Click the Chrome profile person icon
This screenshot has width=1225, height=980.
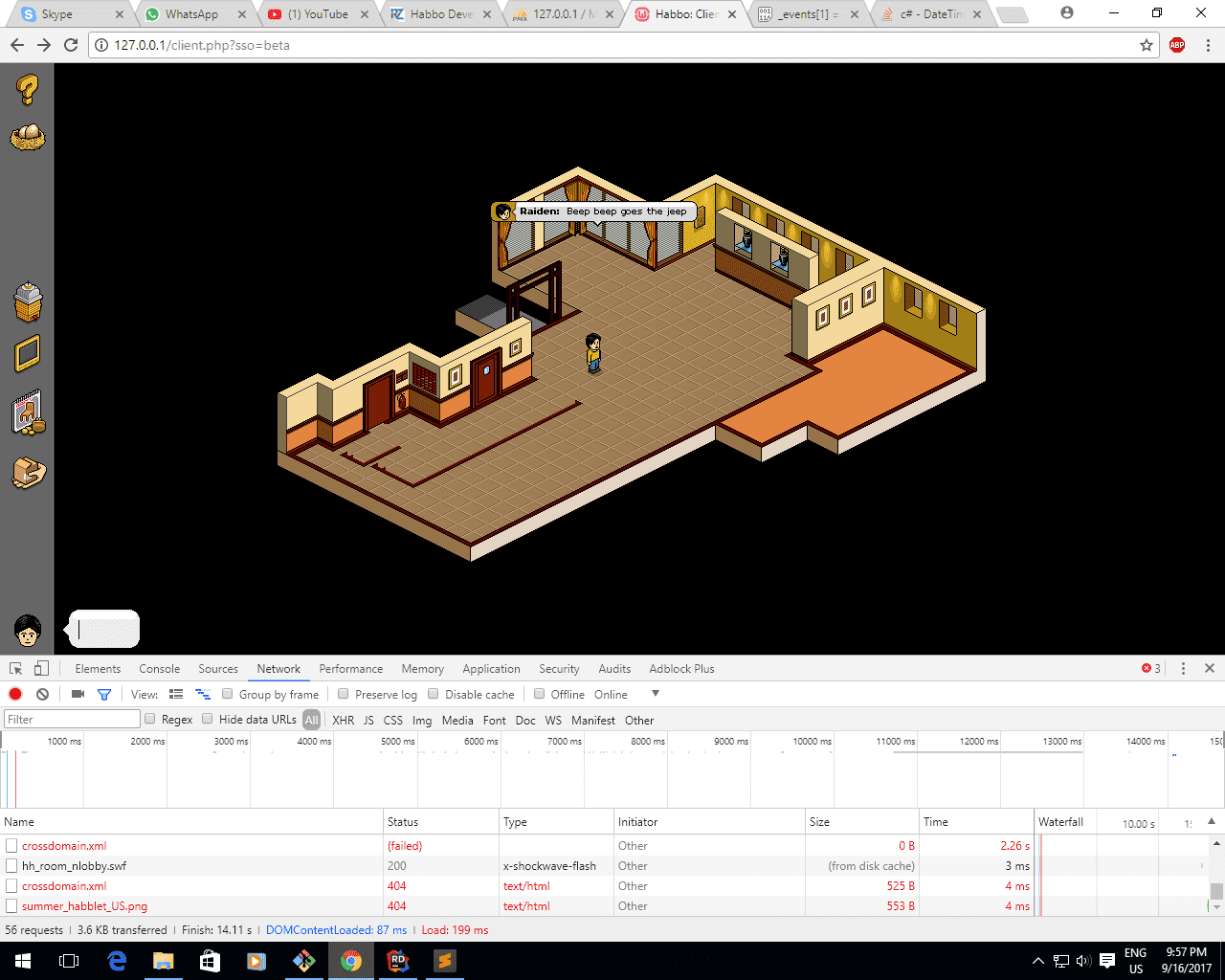coord(1067,13)
